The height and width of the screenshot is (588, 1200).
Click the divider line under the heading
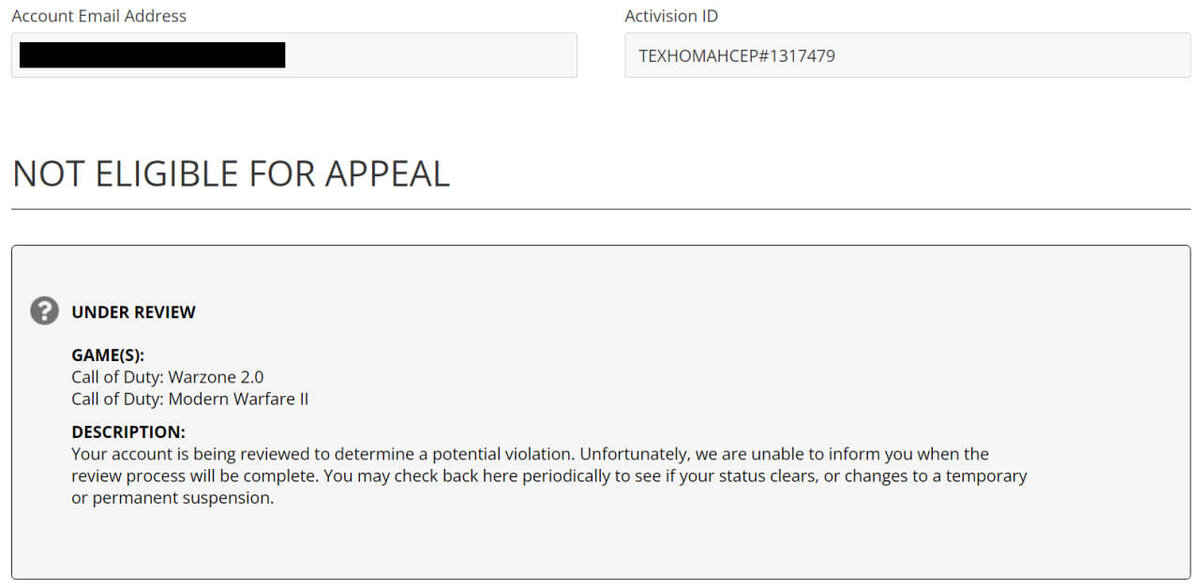pos(601,209)
